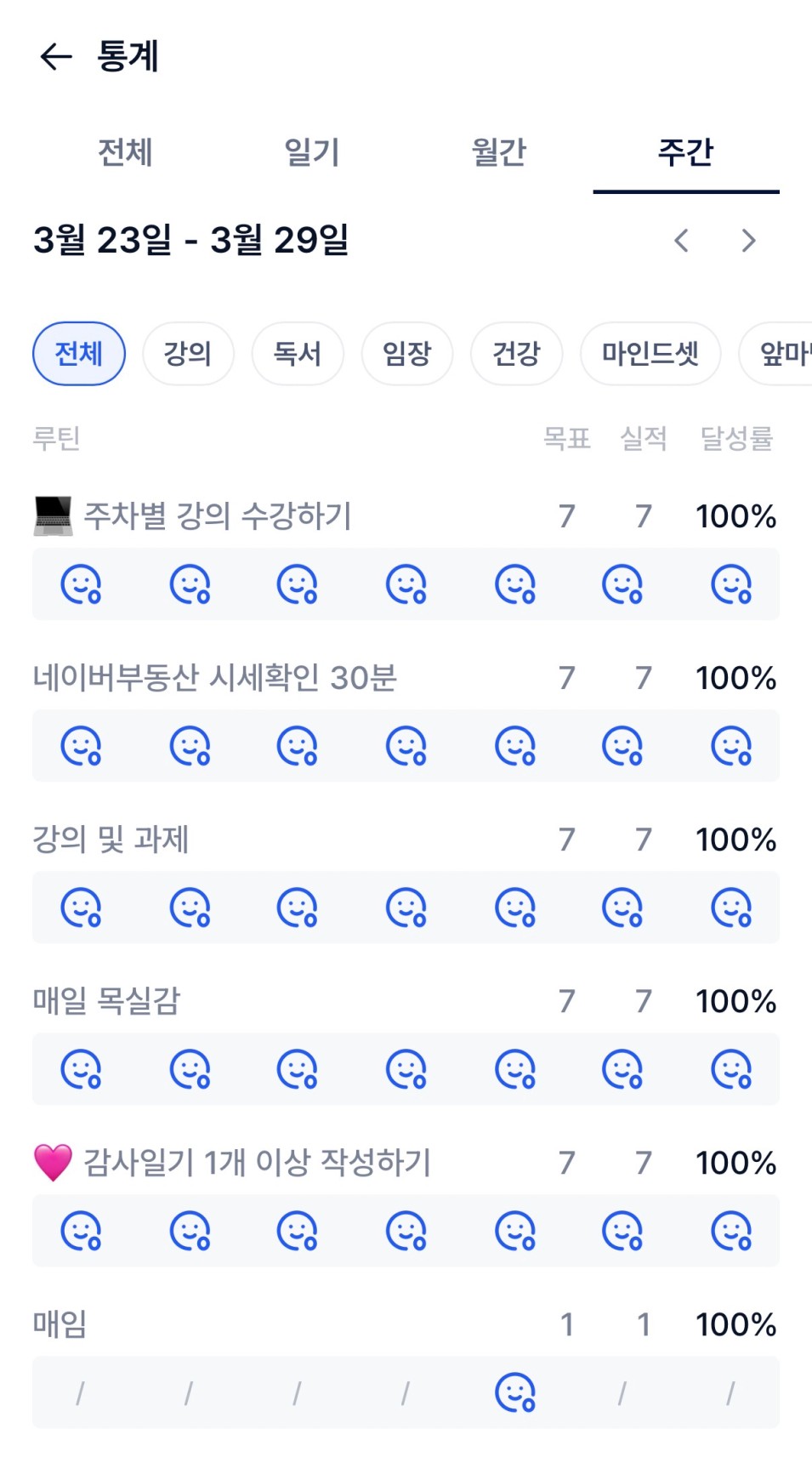Filter routines by 강의 chip
The width and height of the screenshot is (812, 1463).
tap(188, 353)
